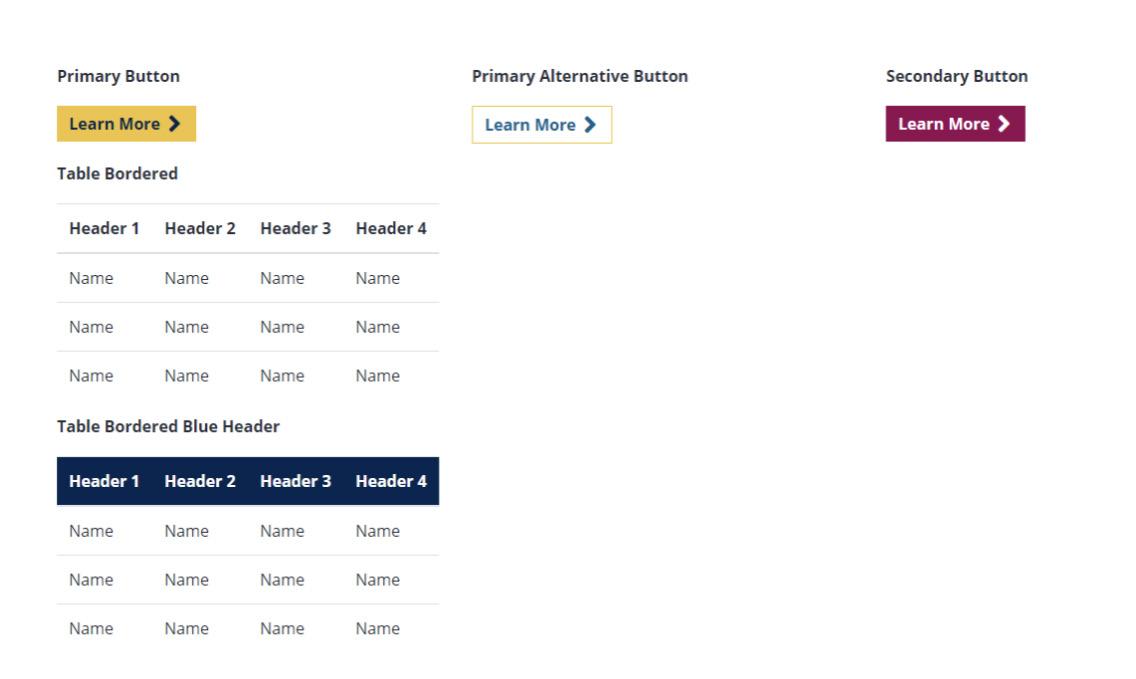Select Header 3 in the white-header table
This screenshot has width=1136, height=679.
pos(295,229)
